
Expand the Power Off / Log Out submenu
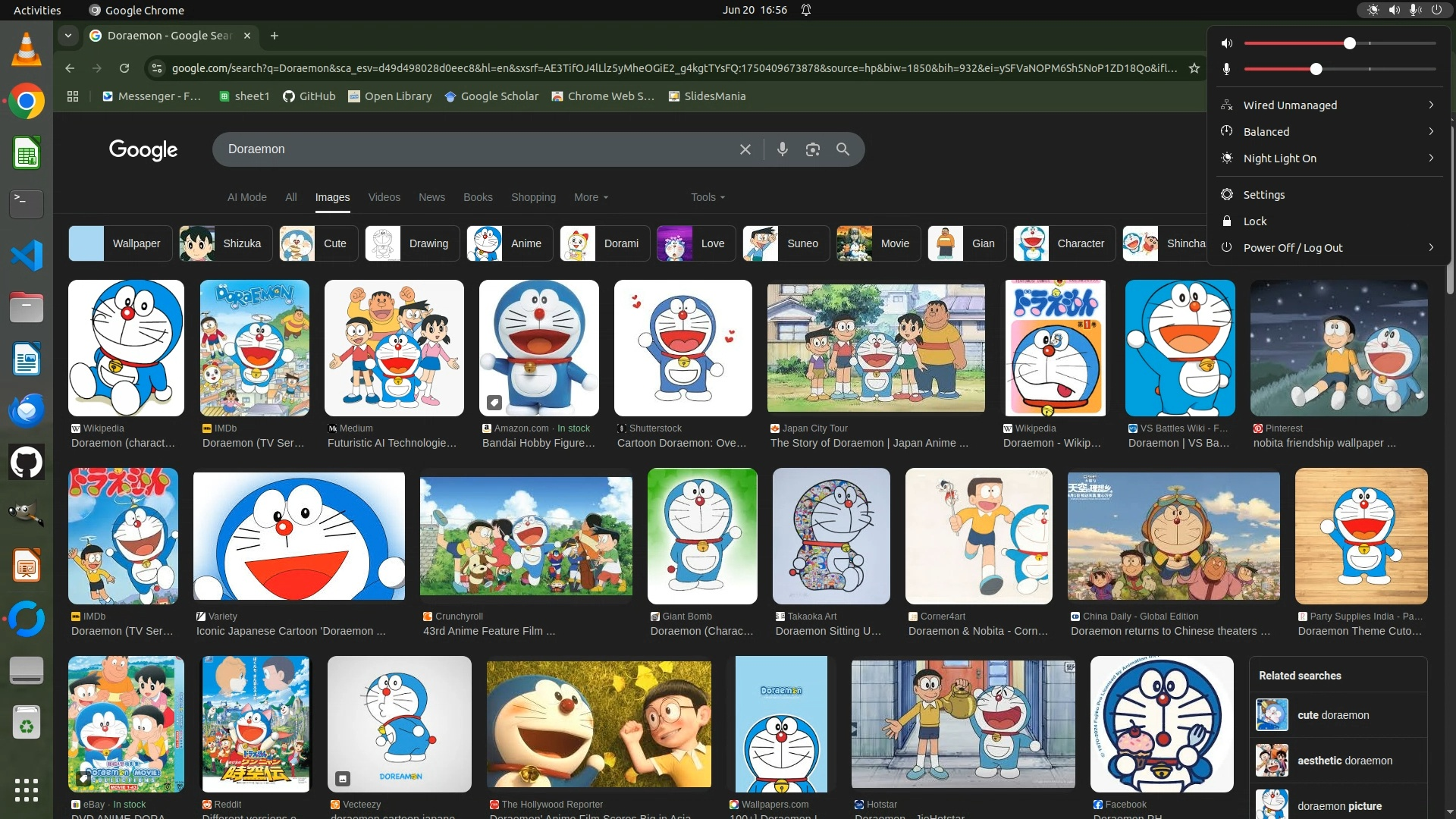coord(1430,248)
